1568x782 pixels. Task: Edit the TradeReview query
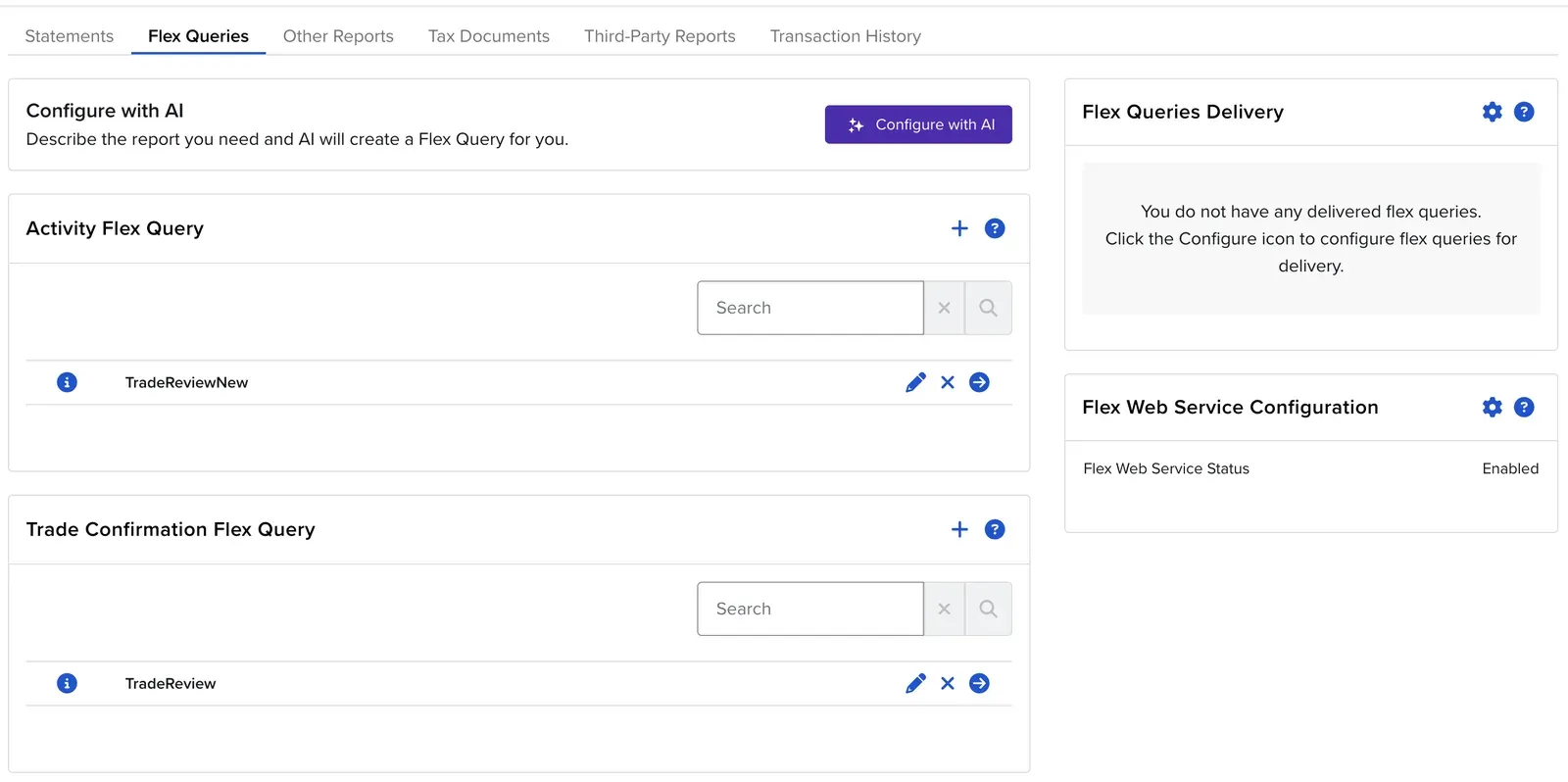tap(915, 683)
